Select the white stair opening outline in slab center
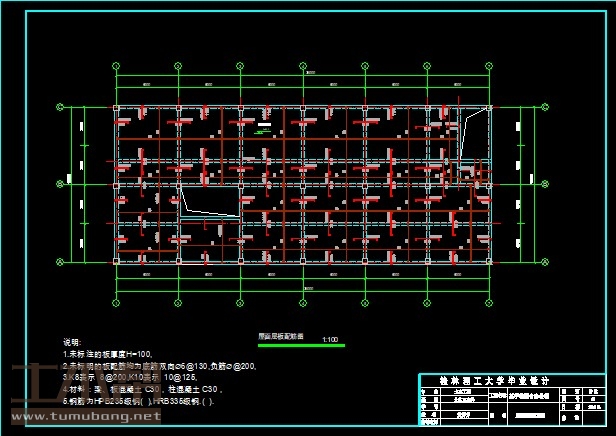This screenshot has height=436, width=616. tap(210, 203)
